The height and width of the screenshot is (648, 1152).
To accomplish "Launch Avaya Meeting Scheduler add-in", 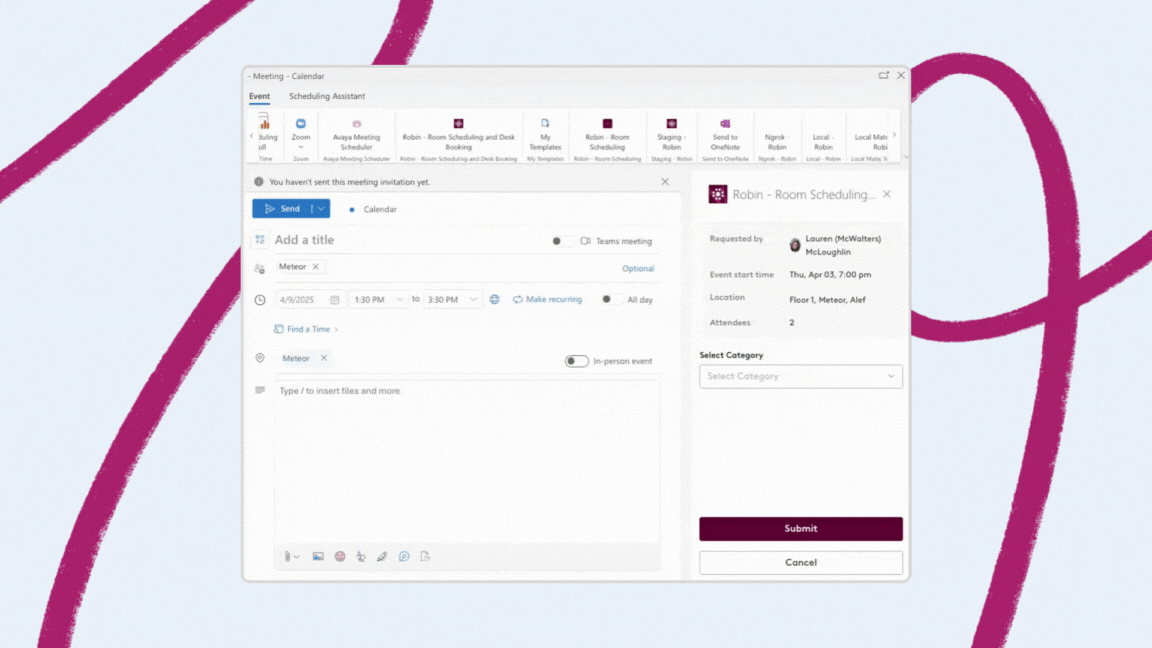I will tap(356, 134).
